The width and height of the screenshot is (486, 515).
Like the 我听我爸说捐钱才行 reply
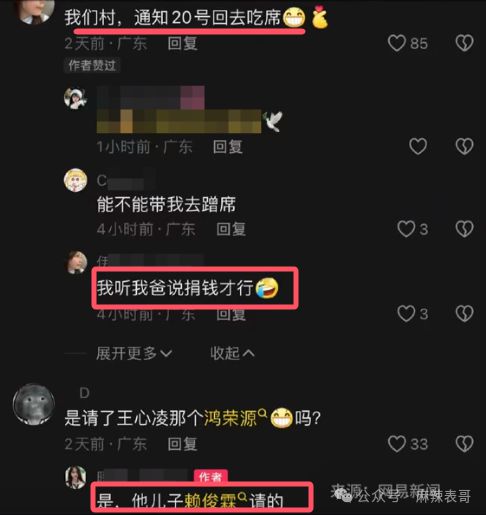pyautogui.click(x=406, y=314)
